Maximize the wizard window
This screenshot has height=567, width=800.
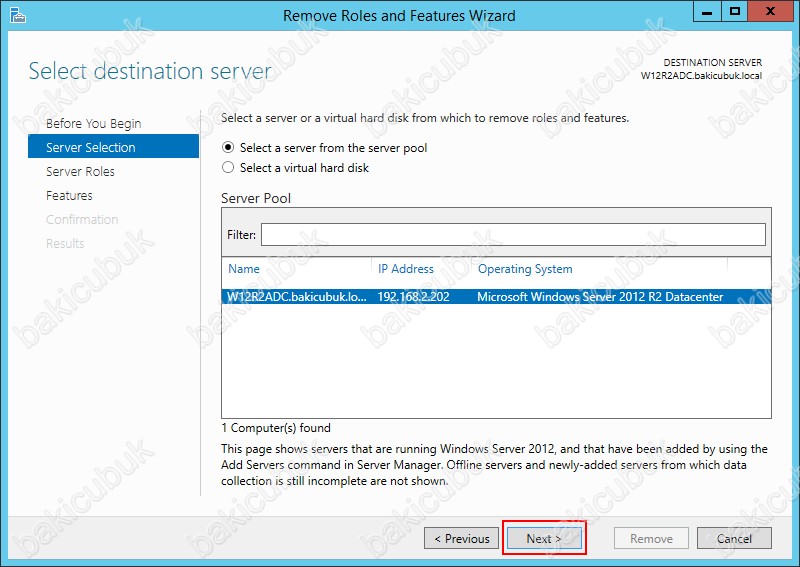735,11
